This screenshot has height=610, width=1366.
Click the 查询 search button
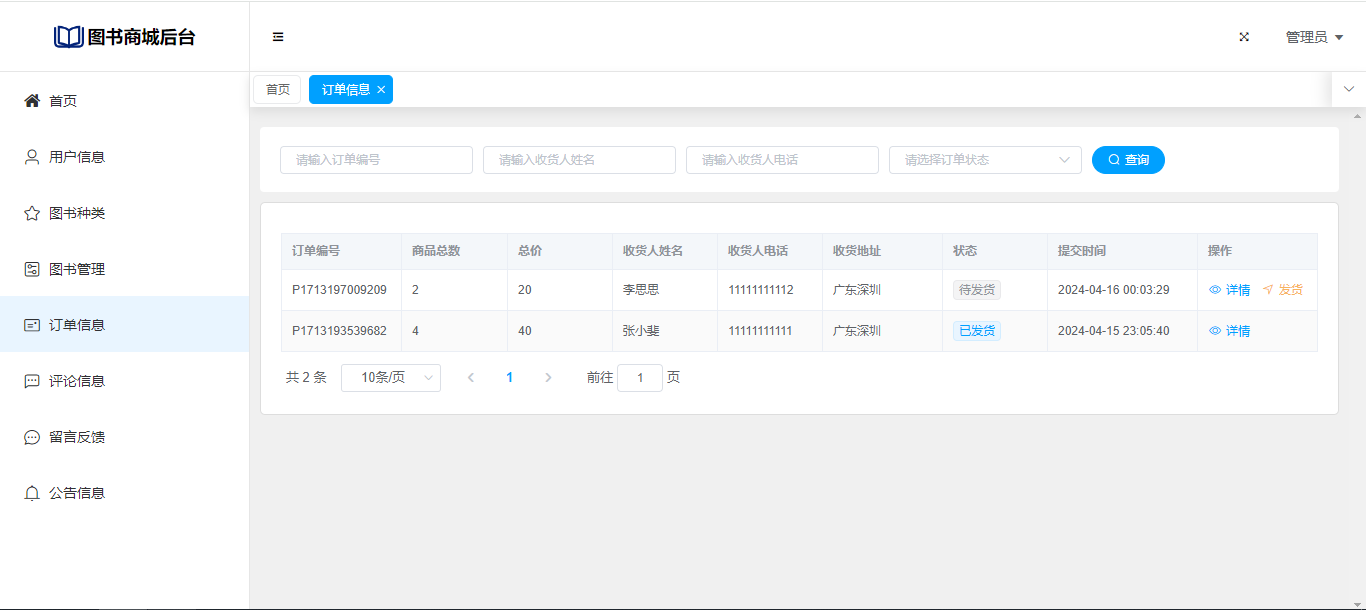[x=1128, y=160]
